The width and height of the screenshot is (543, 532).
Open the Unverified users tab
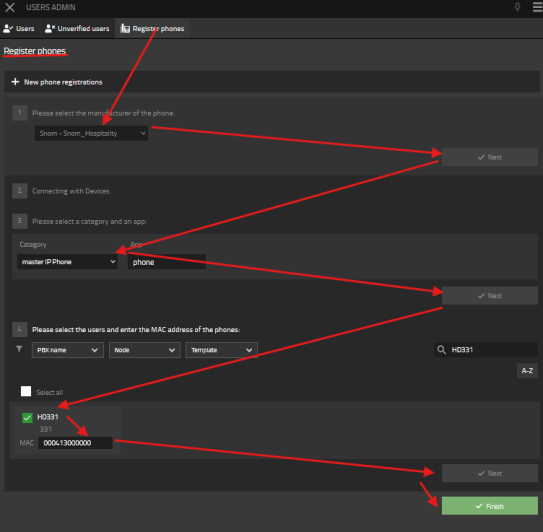pyautogui.click(x=77, y=28)
